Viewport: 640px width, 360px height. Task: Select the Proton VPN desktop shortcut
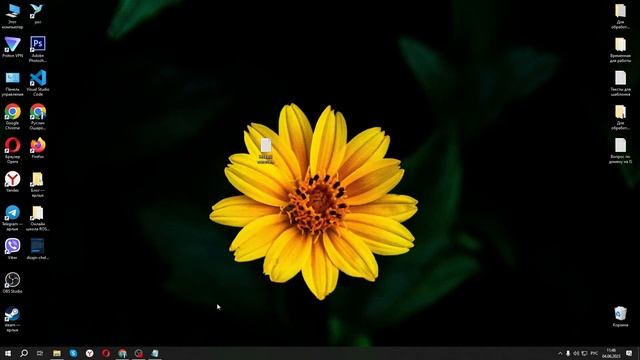pyautogui.click(x=12, y=47)
